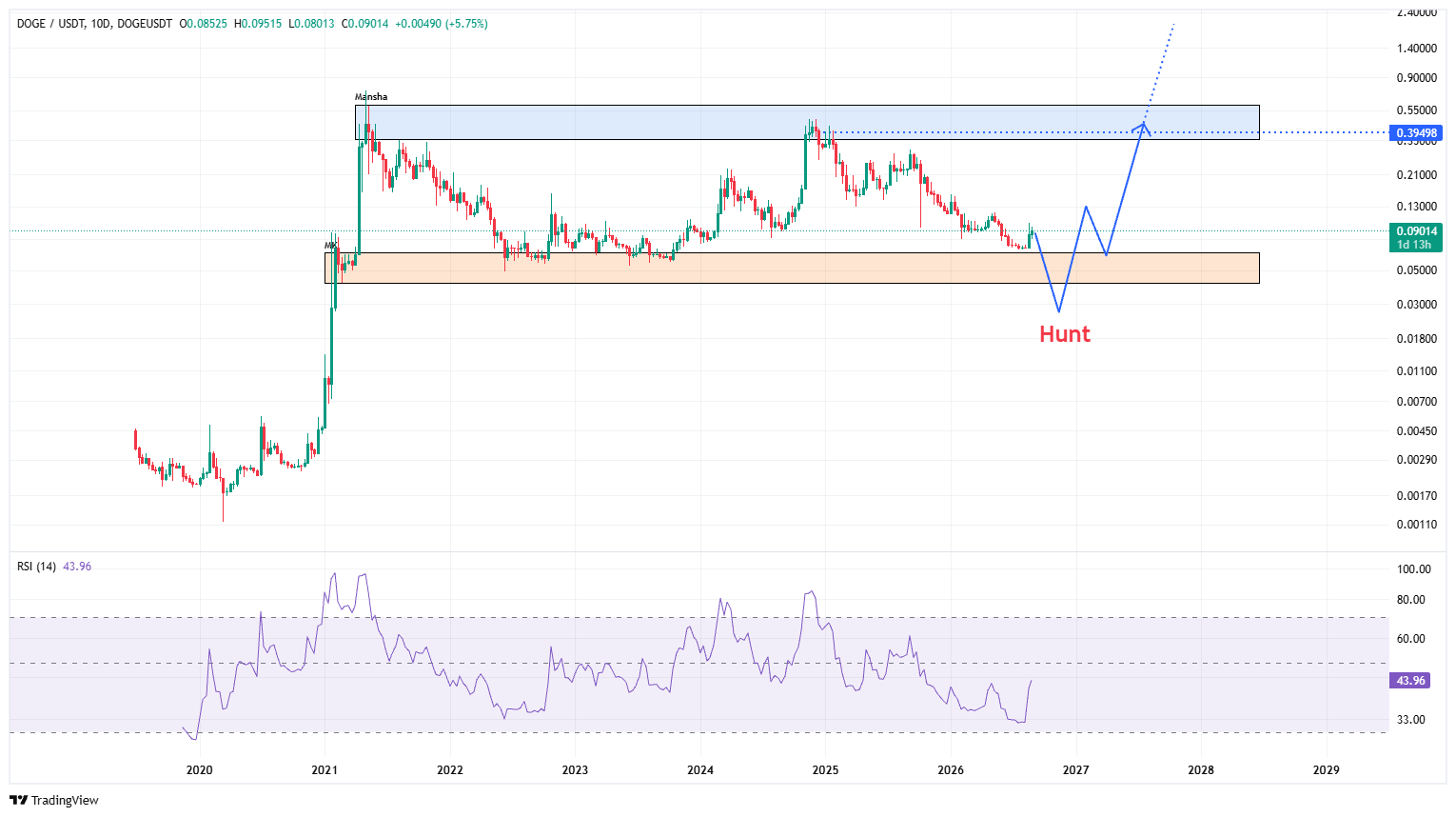Click the 0.00170 price axis label
The width and height of the screenshot is (1456, 817).
[x=1417, y=496]
